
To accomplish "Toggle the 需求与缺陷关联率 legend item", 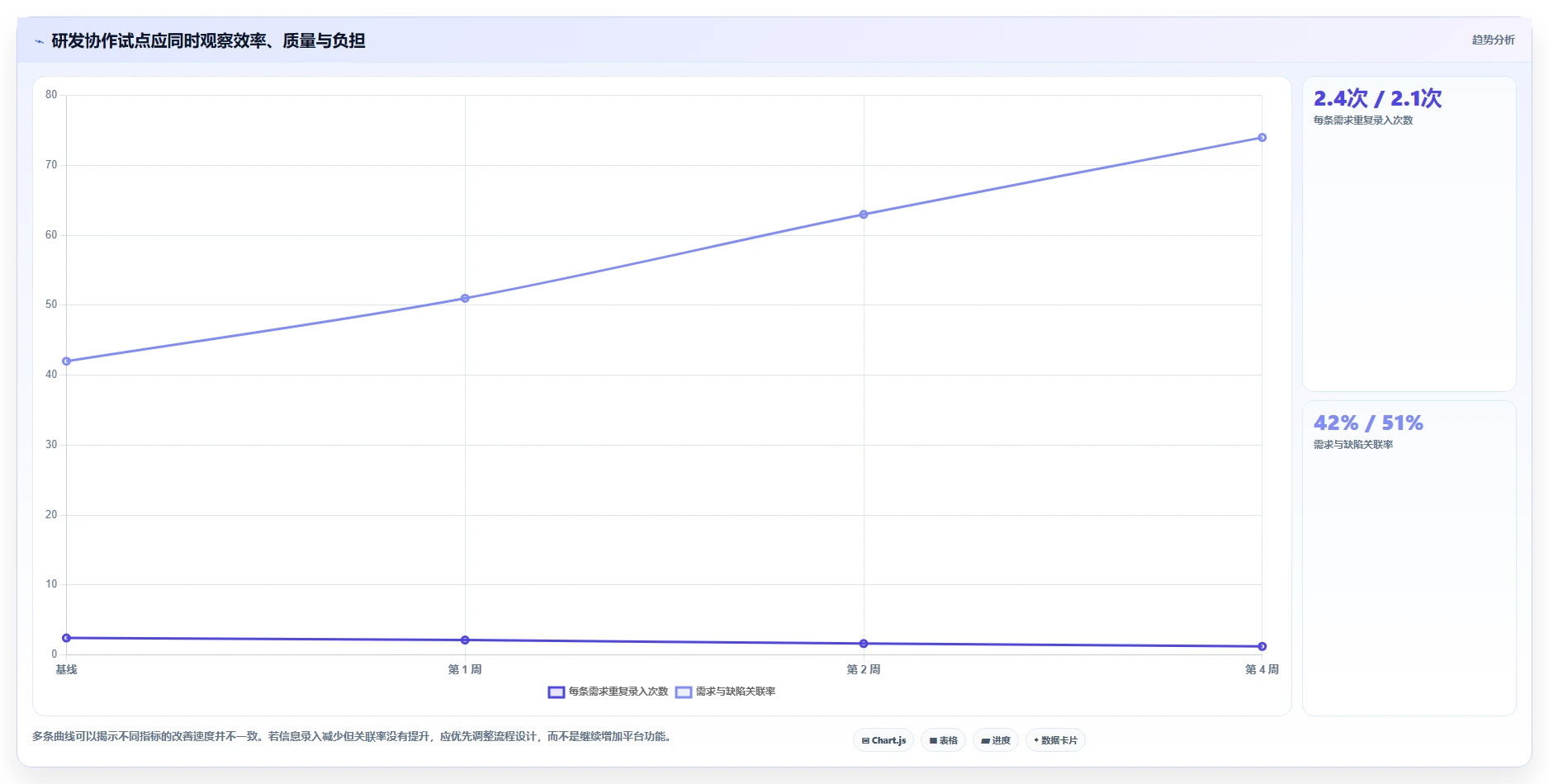I will (x=726, y=692).
